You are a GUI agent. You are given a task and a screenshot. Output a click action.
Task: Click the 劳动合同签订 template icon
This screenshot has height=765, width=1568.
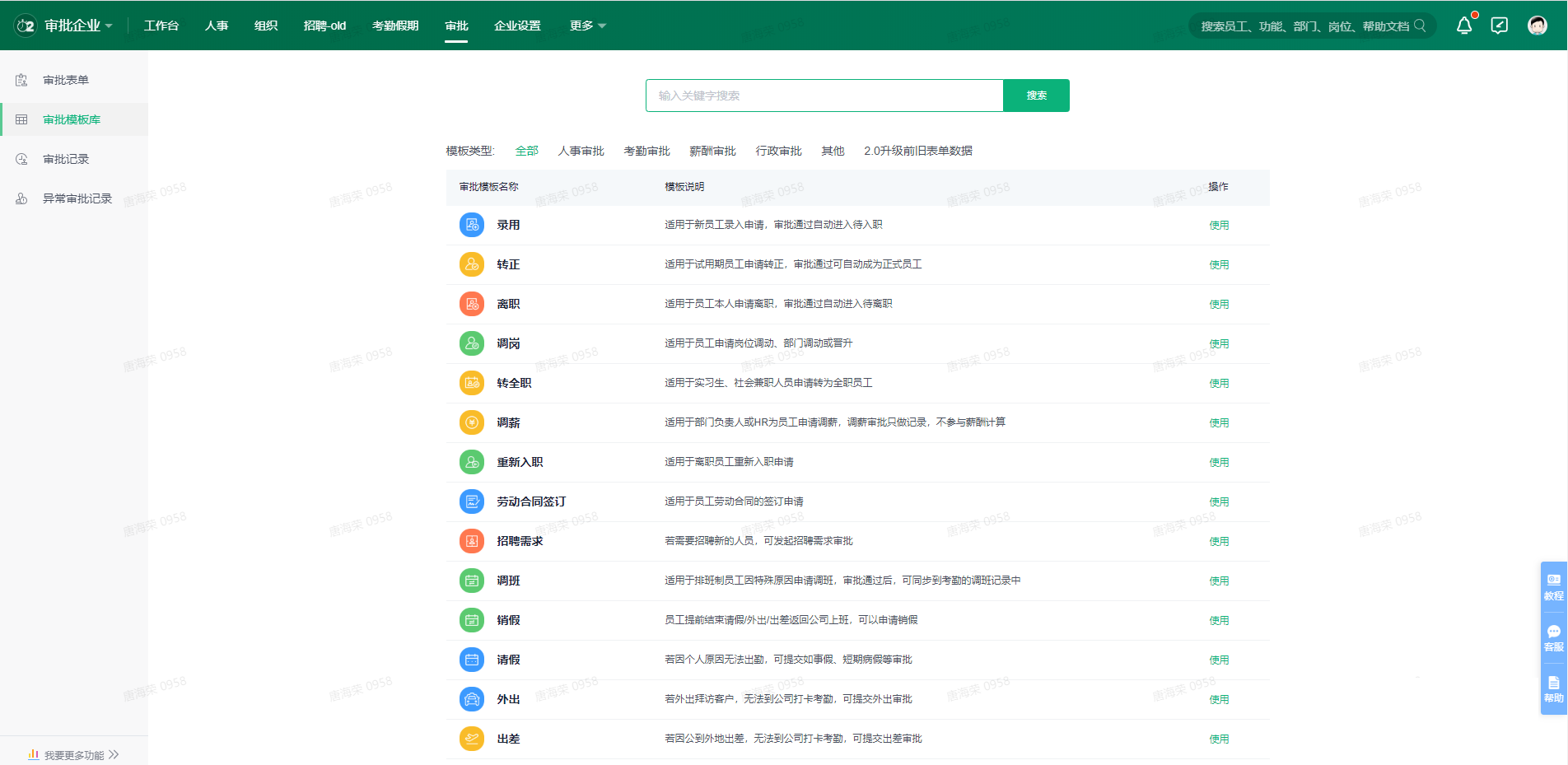[x=472, y=501]
